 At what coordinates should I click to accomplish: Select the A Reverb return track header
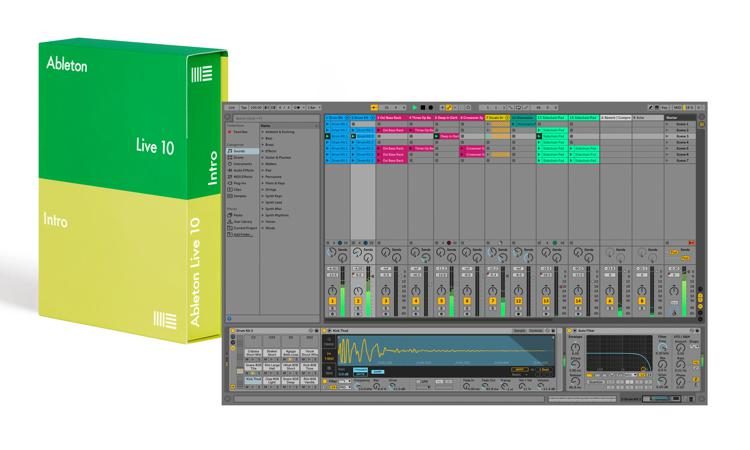tap(616, 118)
